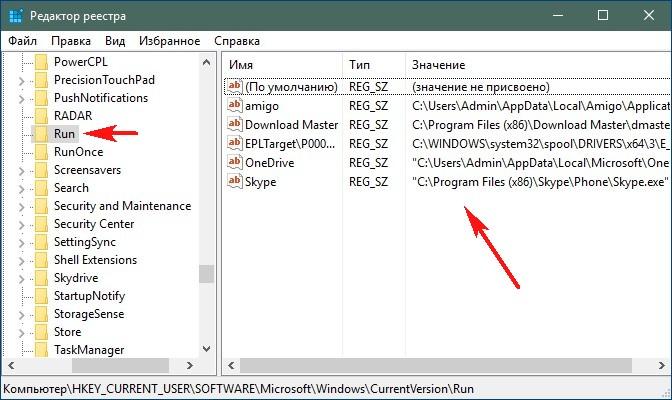Select the Shell Extensions key label
672x400 pixels.
click(95, 260)
